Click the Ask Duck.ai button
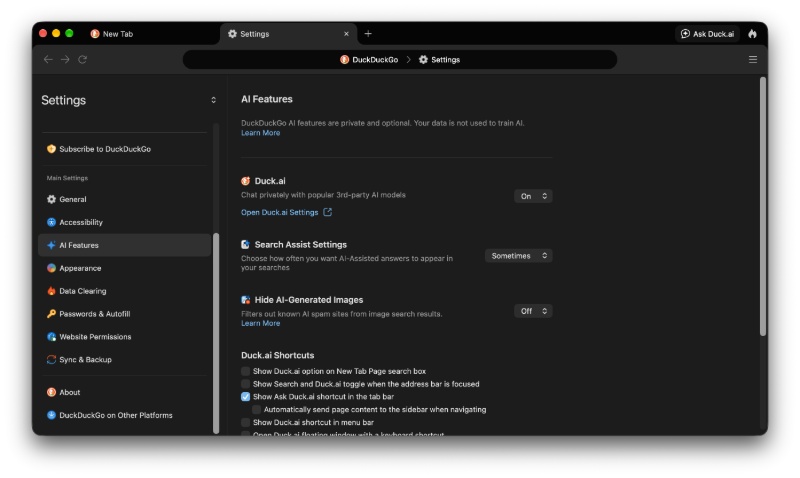The width and height of the screenshot is (800, 478). pos(707,34)
